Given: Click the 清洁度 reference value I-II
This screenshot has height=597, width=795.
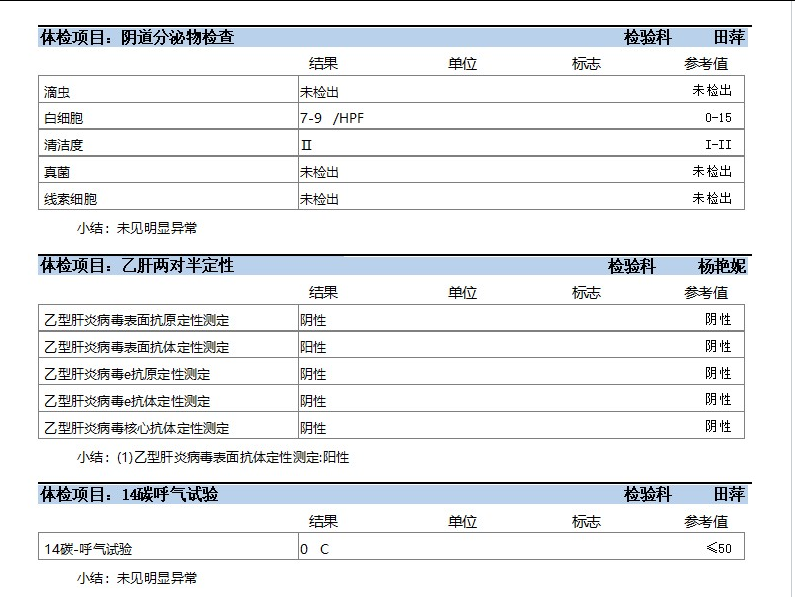Looking at the screenshot, I should [718, 144].
